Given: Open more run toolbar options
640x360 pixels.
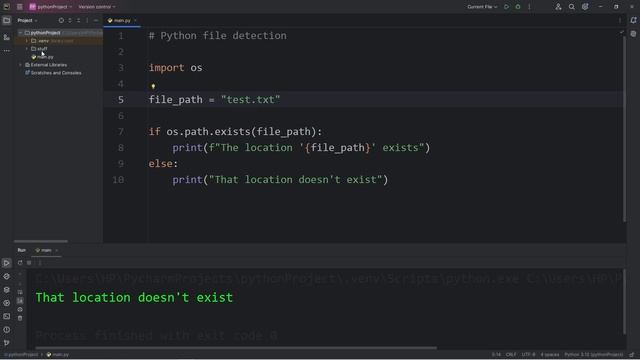Looking at the screenshot, I should coord(40,263).
